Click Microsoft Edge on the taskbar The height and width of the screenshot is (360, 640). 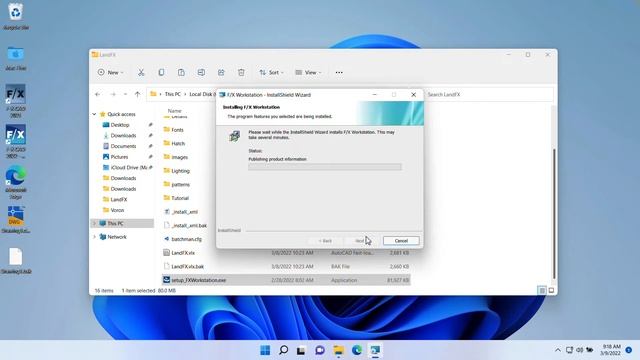click(357, 350)
